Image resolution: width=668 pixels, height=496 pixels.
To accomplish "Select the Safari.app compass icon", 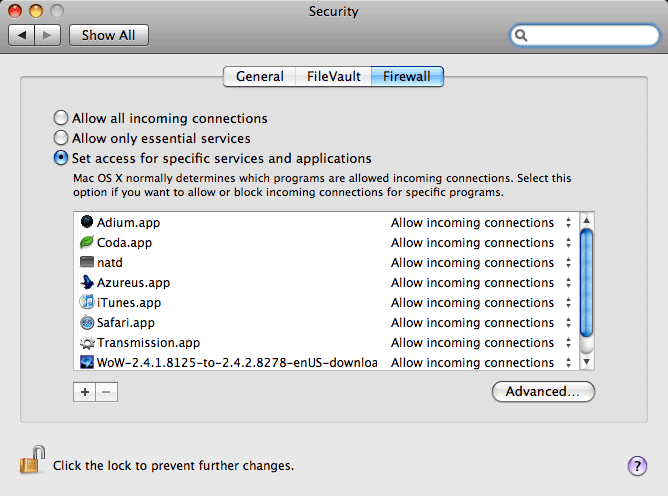I will (87, 322).
